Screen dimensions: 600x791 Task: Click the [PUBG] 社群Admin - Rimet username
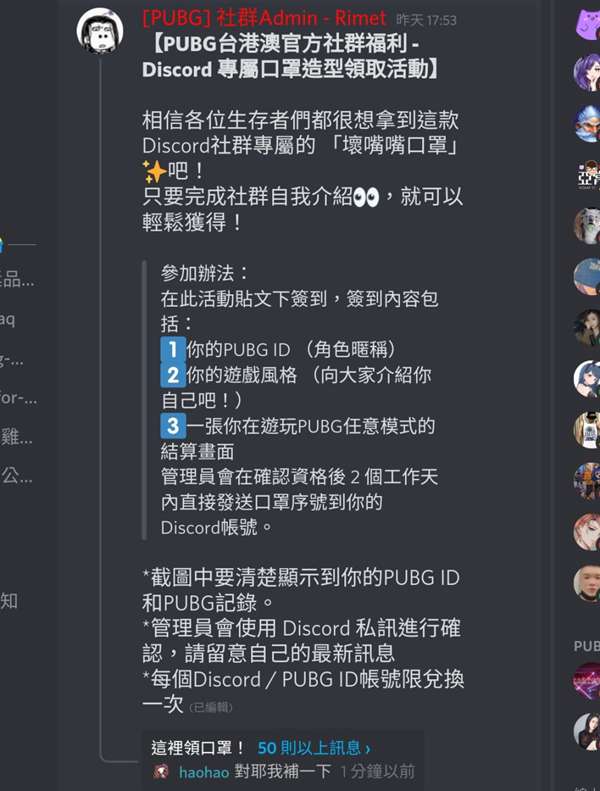pos(264,19)
